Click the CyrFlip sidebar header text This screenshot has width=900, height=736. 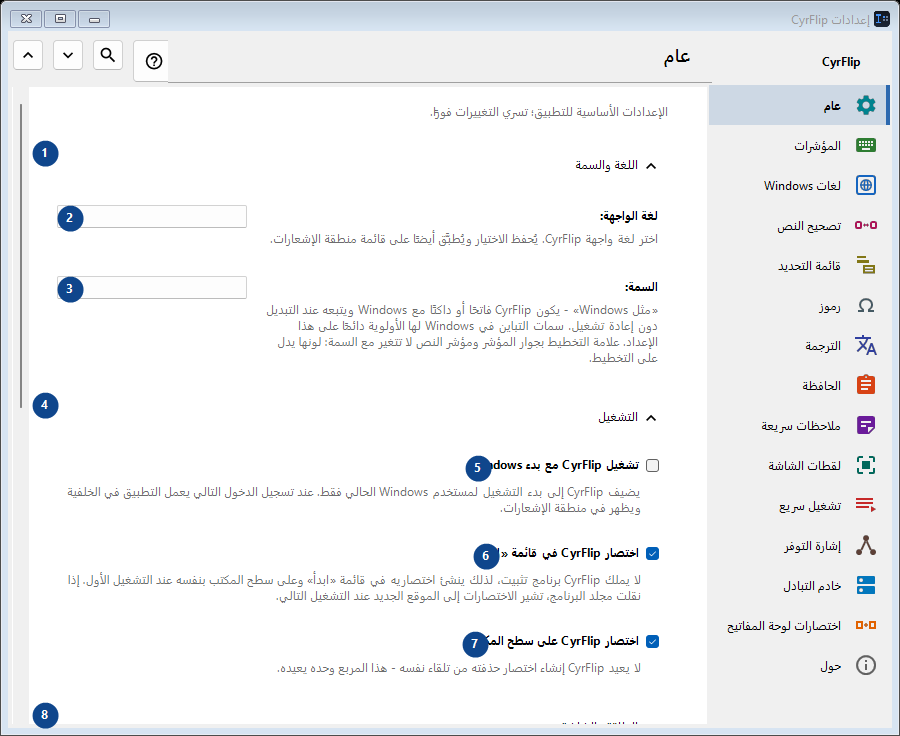841,62
